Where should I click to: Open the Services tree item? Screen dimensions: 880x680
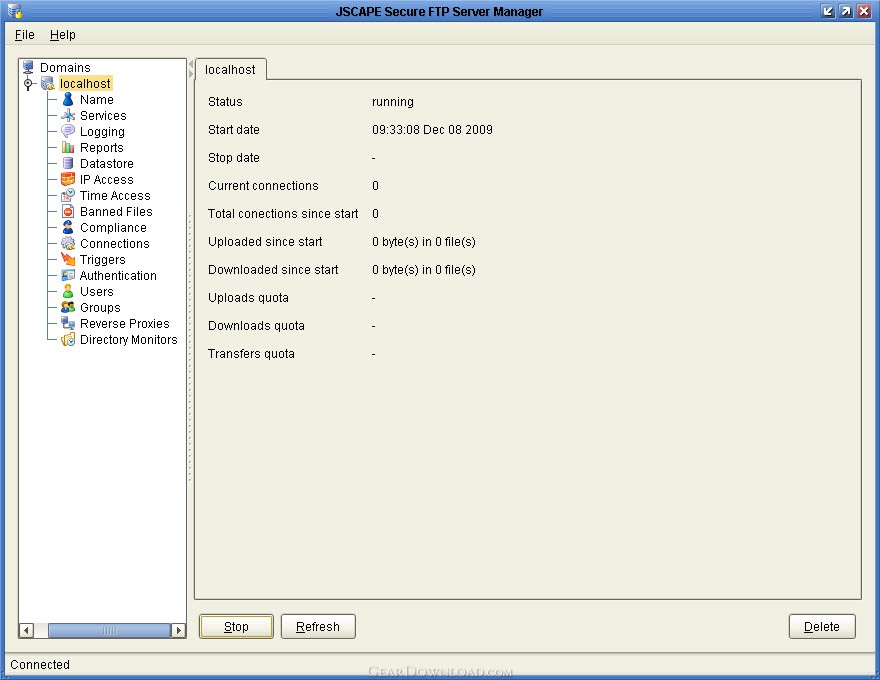point(103,116)
